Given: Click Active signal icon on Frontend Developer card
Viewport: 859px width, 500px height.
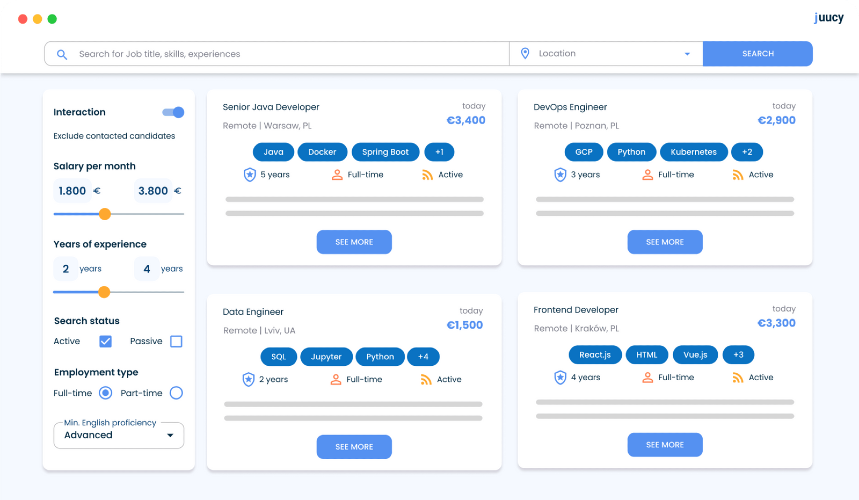Looking at the screenshot, I should tap(738, 377).
